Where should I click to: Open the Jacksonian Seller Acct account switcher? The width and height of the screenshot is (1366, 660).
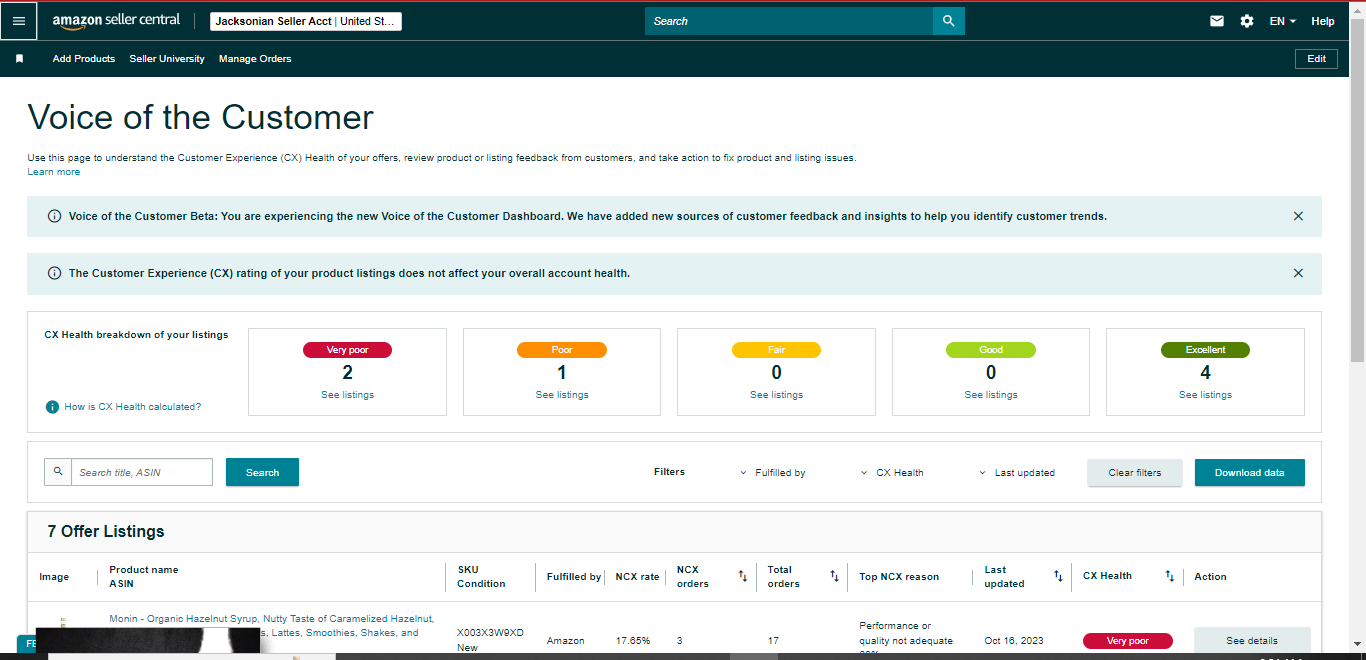point(306,21)
